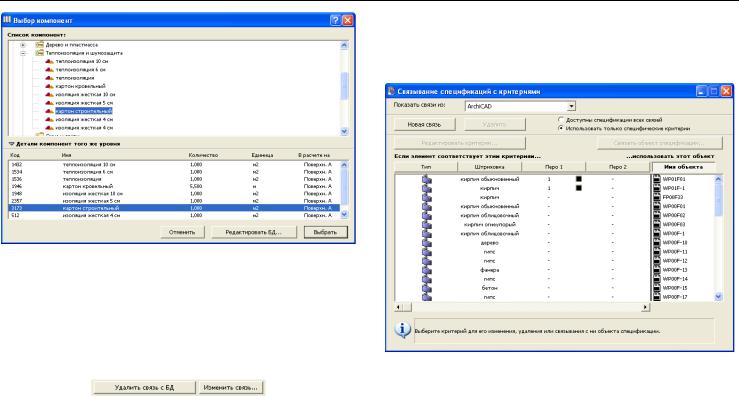The image size is (739, 396).
Task: Click the object icon next to WP00F-17
Action: (x=657, y=297)
